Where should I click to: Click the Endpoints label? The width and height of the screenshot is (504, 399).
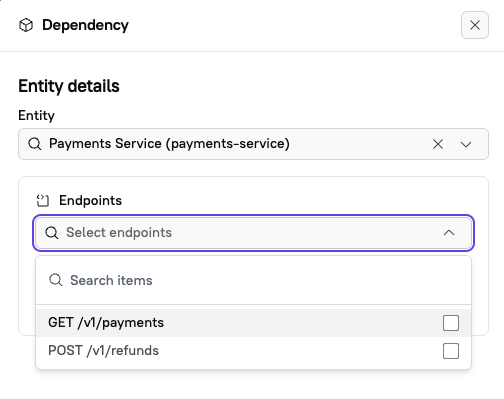click(90, 200)
